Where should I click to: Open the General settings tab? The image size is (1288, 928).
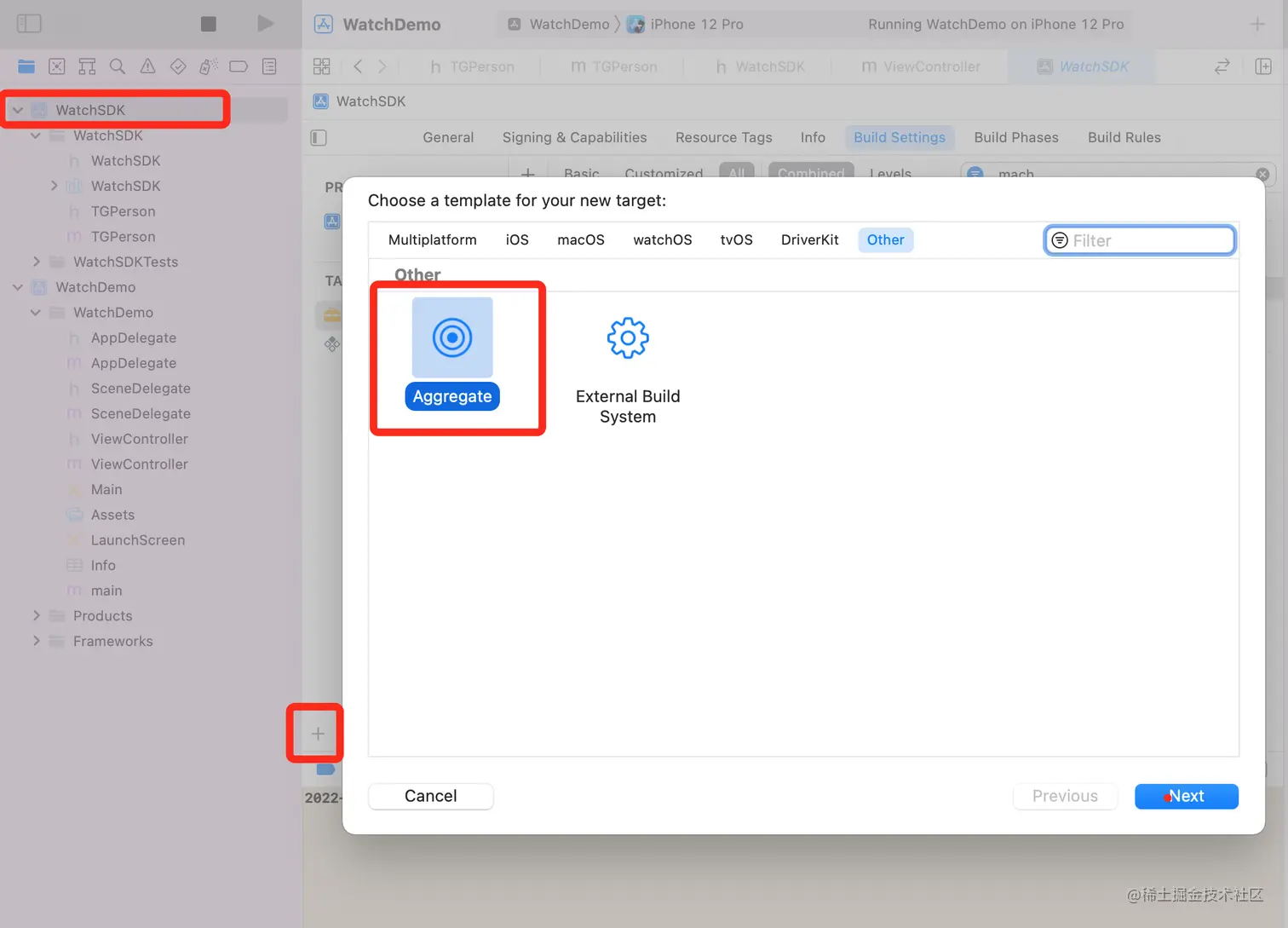coord(448,137)
